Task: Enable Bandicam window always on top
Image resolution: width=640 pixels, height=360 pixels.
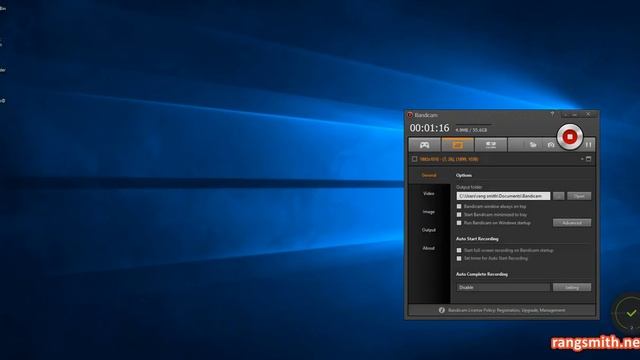Action: click(x=459, y=207)
